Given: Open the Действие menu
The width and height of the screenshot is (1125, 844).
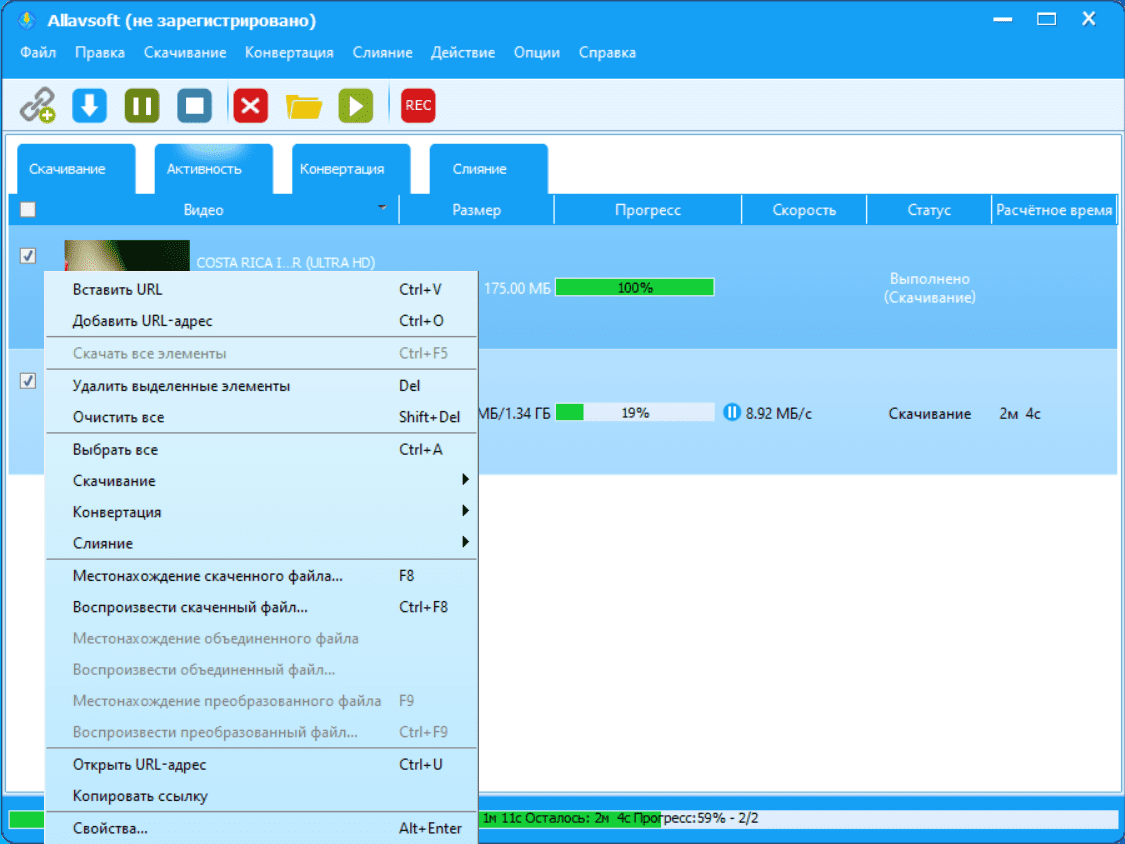Looking at the screenshot, I should [463, 52].
